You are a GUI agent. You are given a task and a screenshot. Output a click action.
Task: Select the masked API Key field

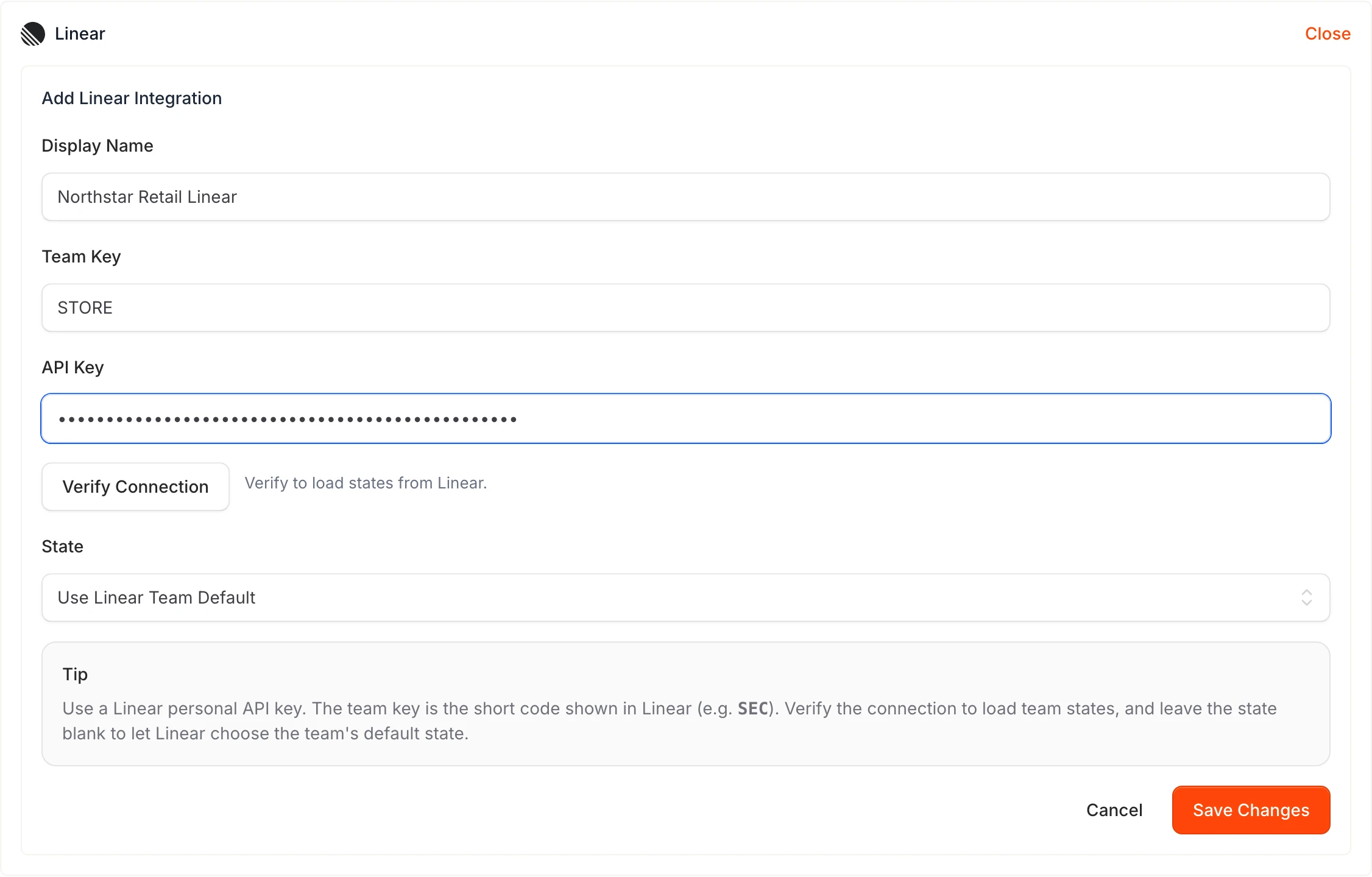point(685,418)
